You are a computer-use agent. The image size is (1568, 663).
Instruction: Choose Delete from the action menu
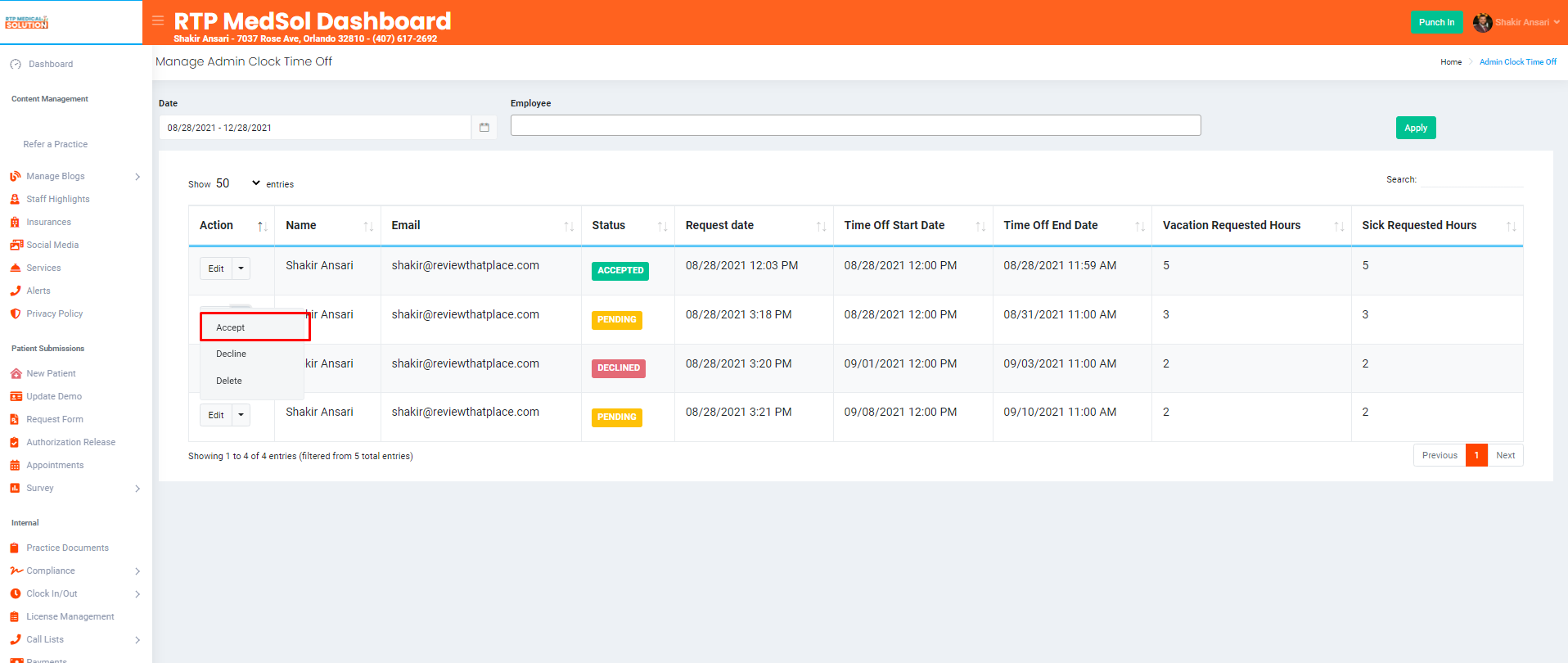[252, 381]
